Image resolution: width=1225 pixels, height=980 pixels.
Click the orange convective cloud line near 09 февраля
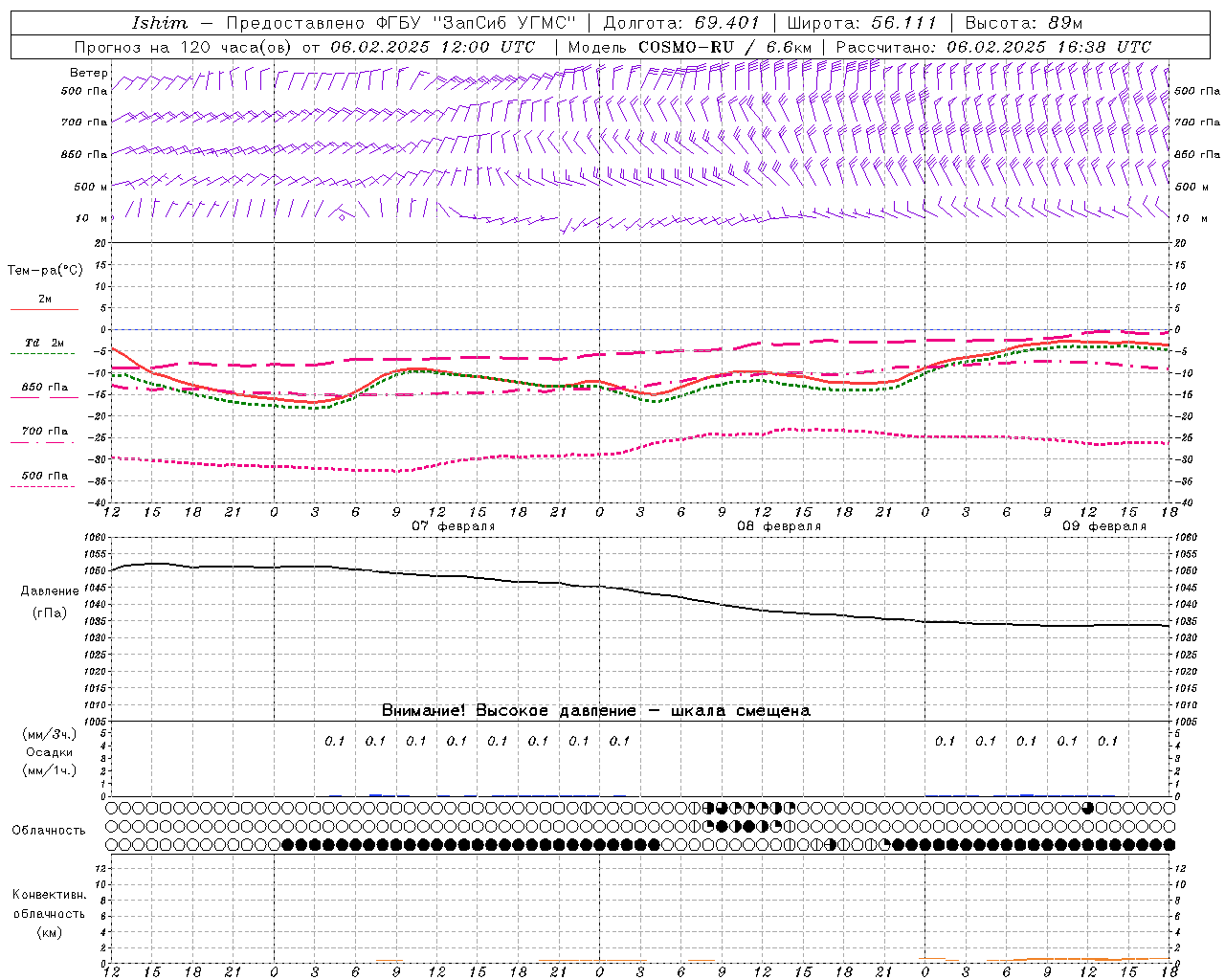point(1081,959)
